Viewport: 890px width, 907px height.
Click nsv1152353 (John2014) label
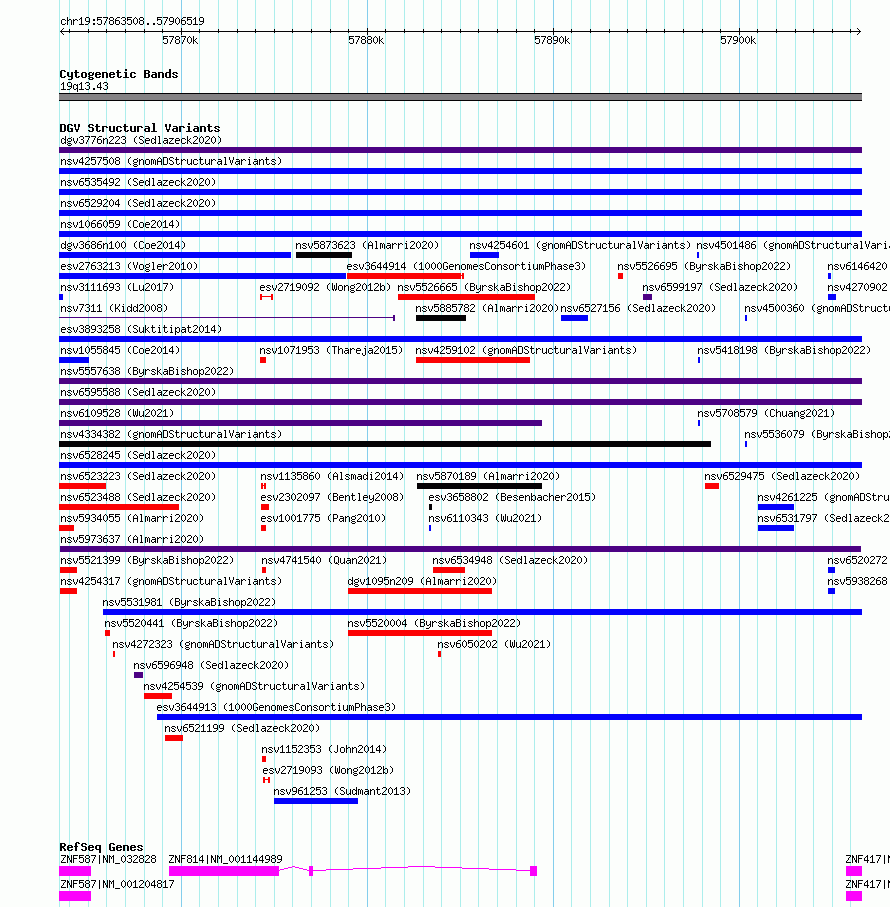(324, 750)
